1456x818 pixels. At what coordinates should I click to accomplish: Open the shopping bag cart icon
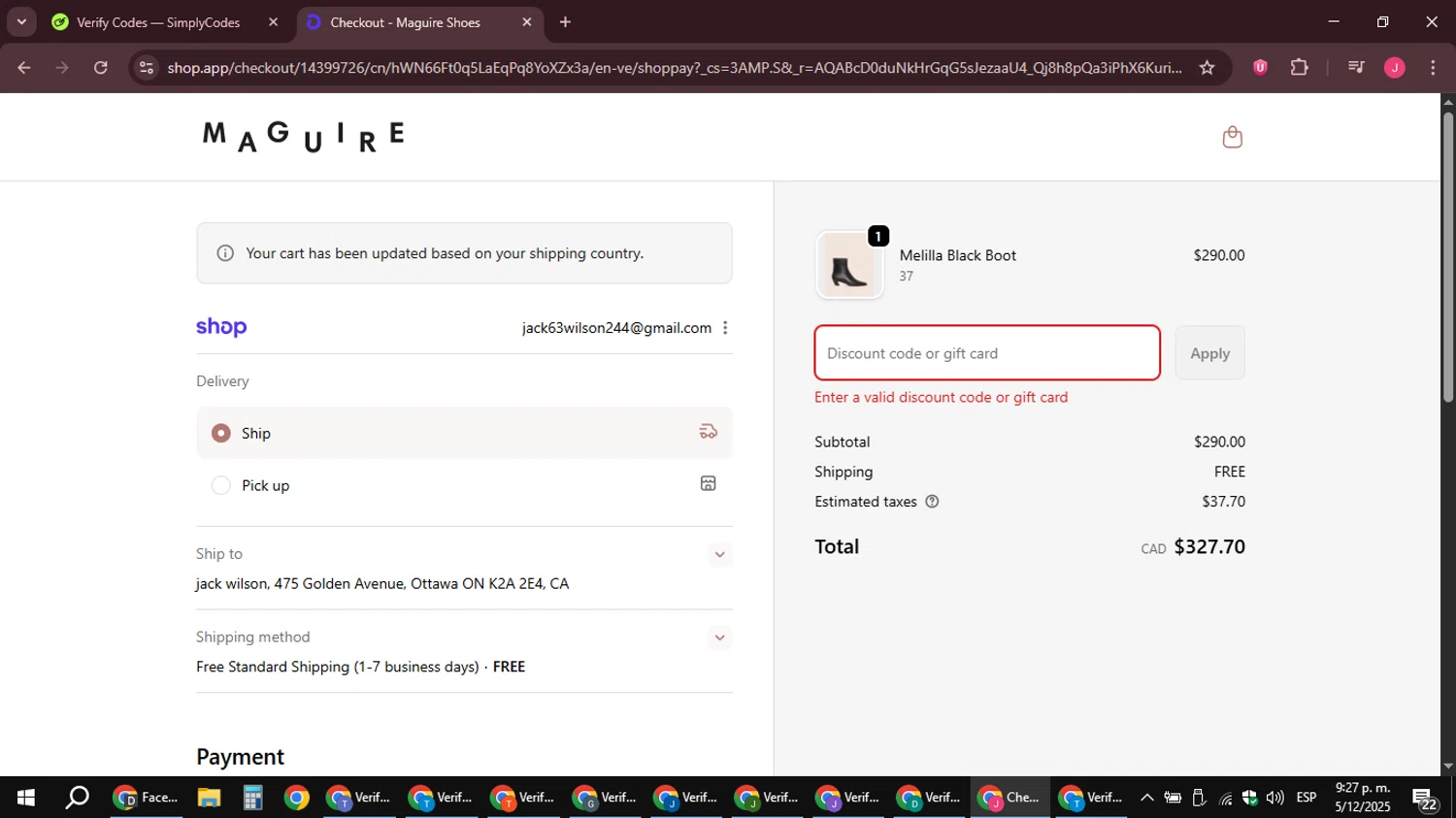coord(1232,137)
